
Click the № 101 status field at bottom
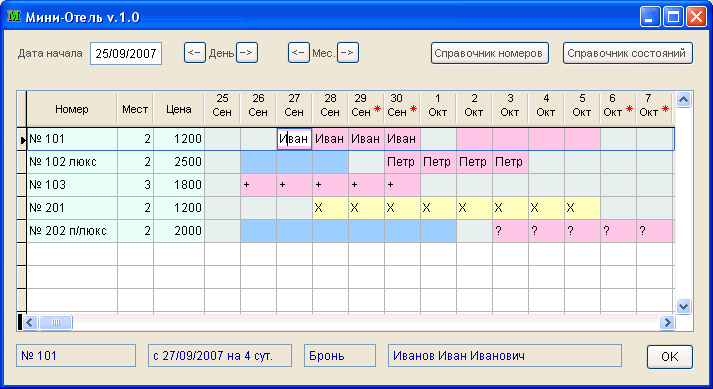click(76, 355)
